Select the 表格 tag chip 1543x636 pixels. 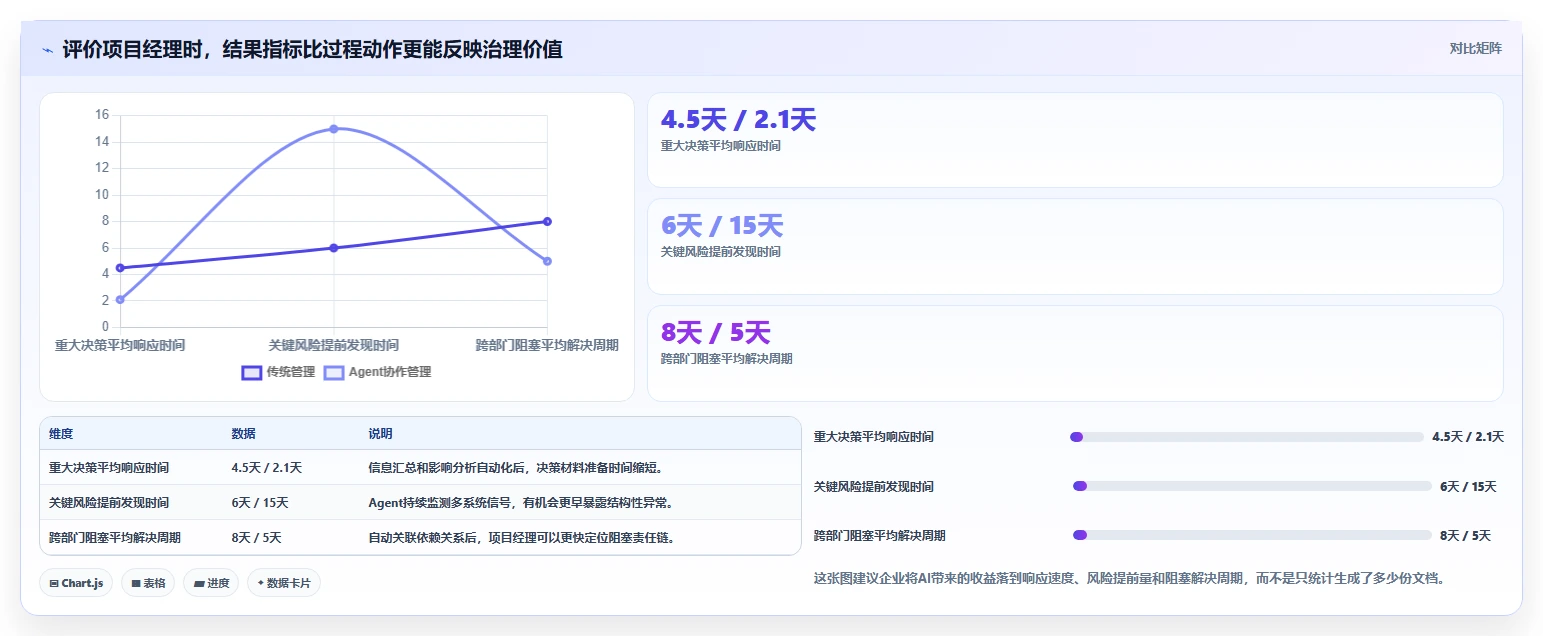tap(148, 583)
